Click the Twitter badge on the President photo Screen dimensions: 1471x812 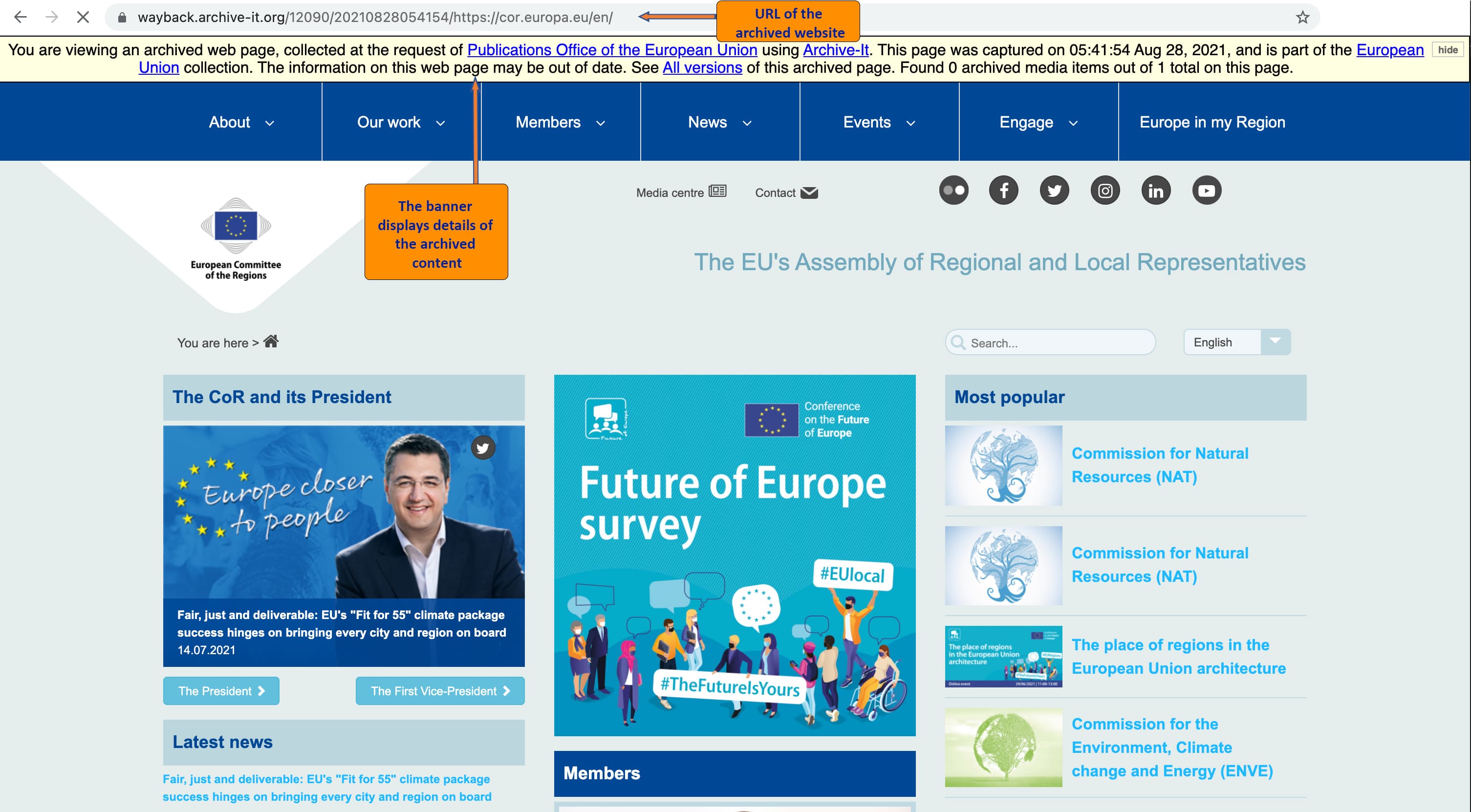(483, 448)
